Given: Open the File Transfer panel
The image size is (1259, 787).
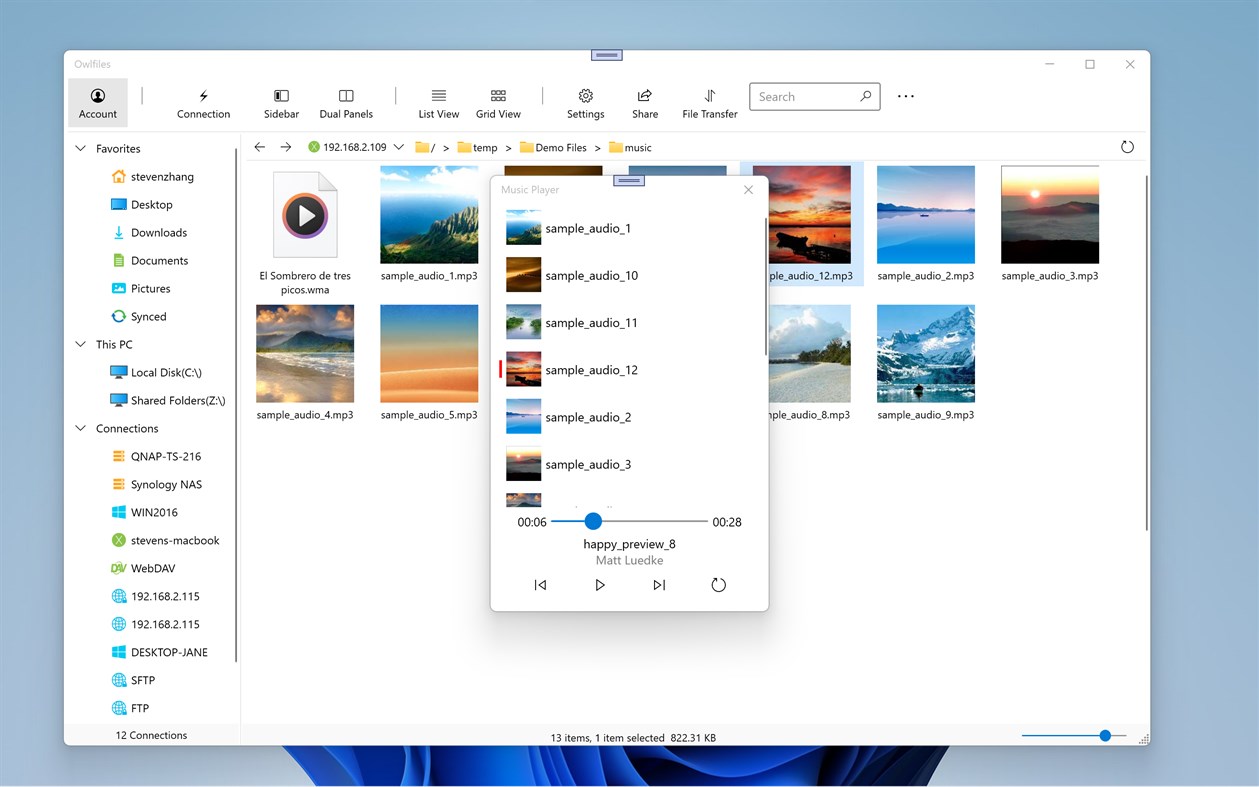Looking at the screenshot, I should [x=709, y=101].
